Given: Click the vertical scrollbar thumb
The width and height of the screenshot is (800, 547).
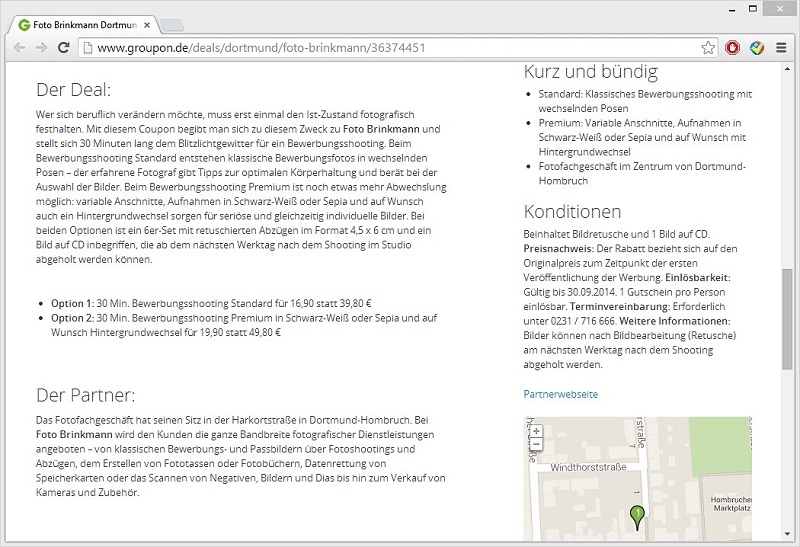Looking at the screenshot, I should click(x=787, y=319).
